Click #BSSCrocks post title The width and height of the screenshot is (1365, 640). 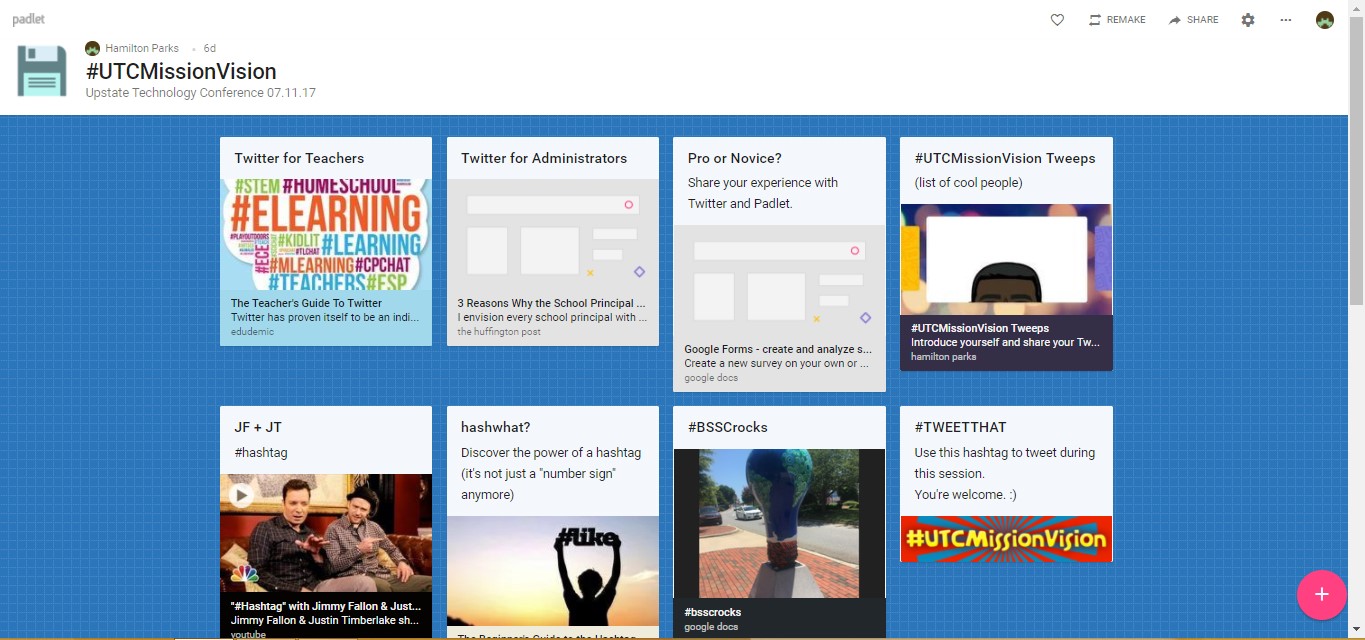(x=728, y=427)
